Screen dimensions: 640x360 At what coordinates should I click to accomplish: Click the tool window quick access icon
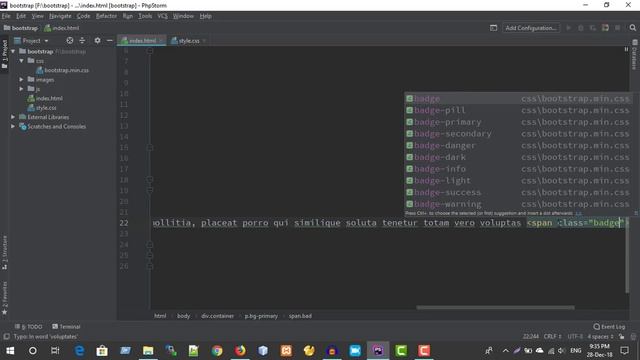(7, 337)
